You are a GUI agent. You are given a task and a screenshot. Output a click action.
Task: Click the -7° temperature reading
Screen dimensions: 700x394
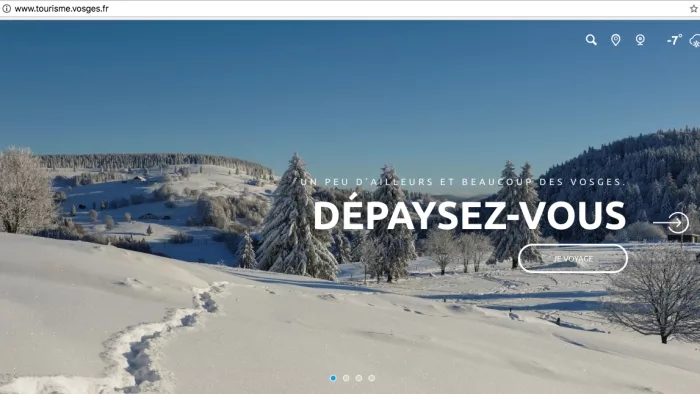tap(674, 40)
